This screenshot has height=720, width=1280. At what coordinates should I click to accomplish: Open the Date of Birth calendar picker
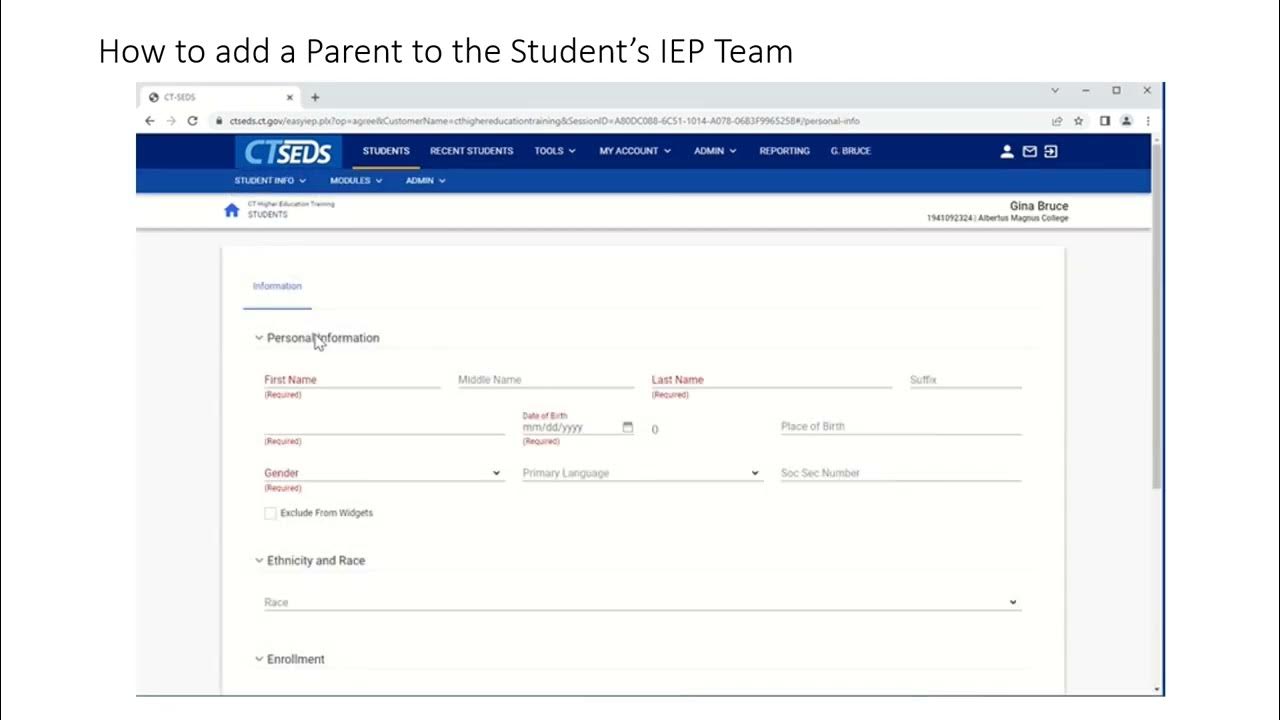coord(628,428)
